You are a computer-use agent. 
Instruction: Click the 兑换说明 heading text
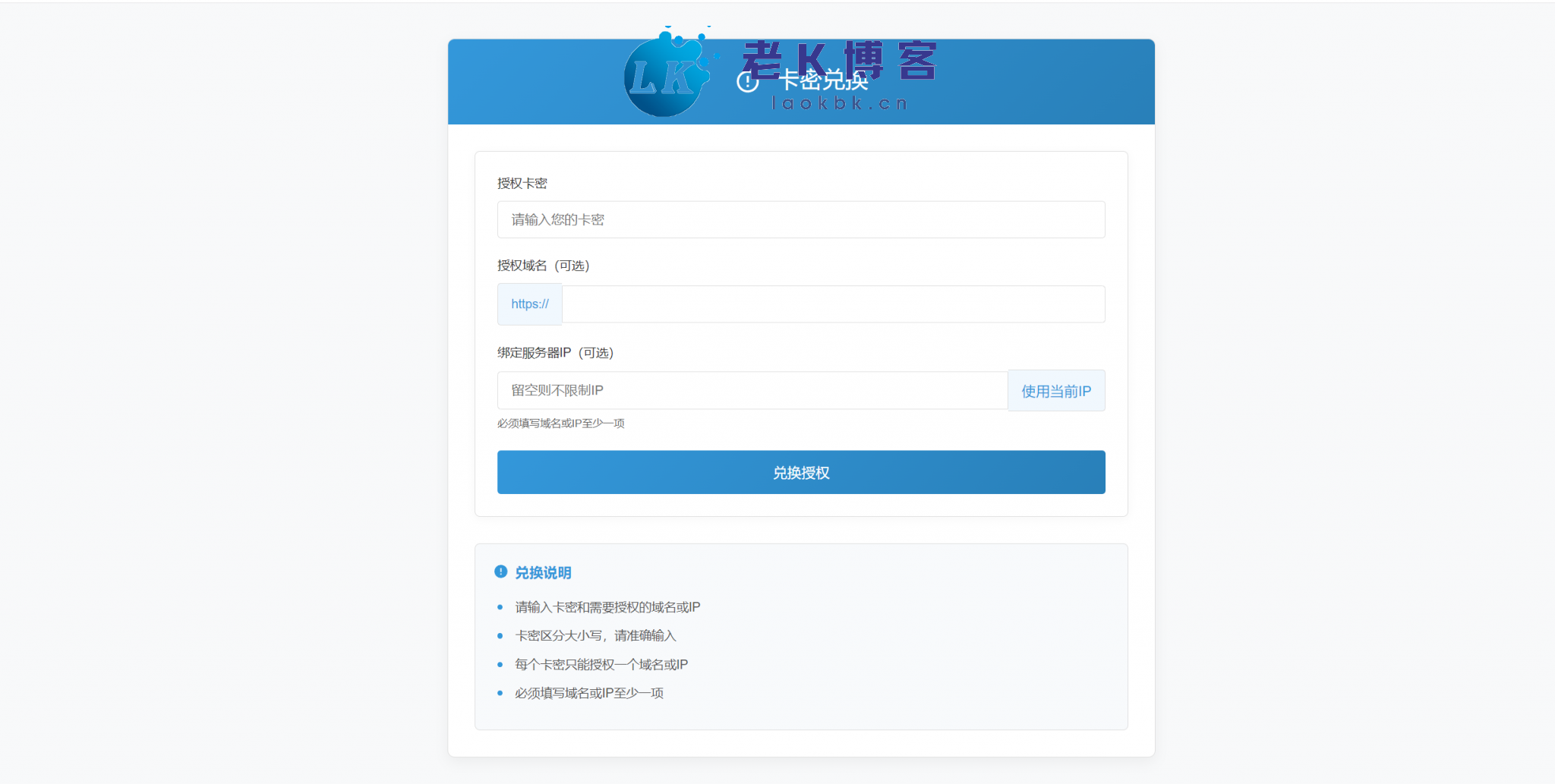(x=543, y=572)
